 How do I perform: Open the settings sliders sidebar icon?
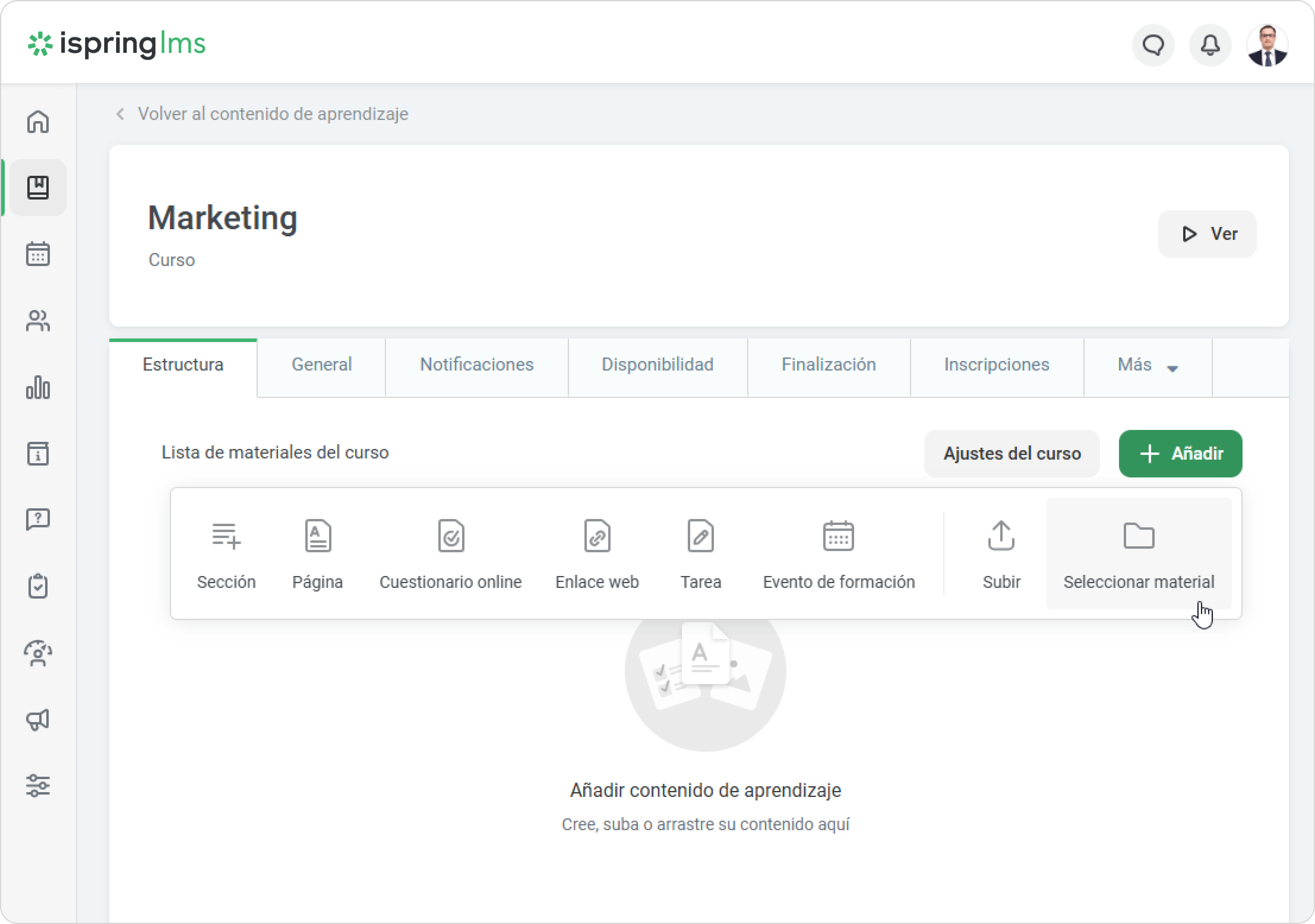pos(38,785)
